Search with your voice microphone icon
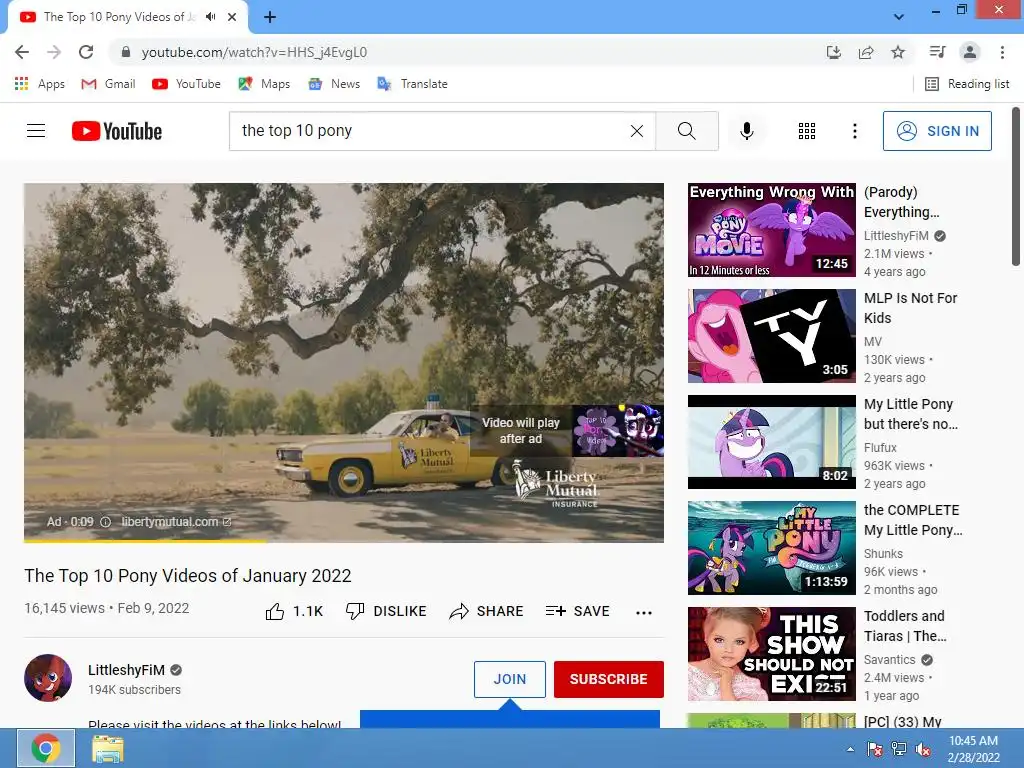Image resolution: width=1024 pixels, height=768 pixels. point(747,131)
